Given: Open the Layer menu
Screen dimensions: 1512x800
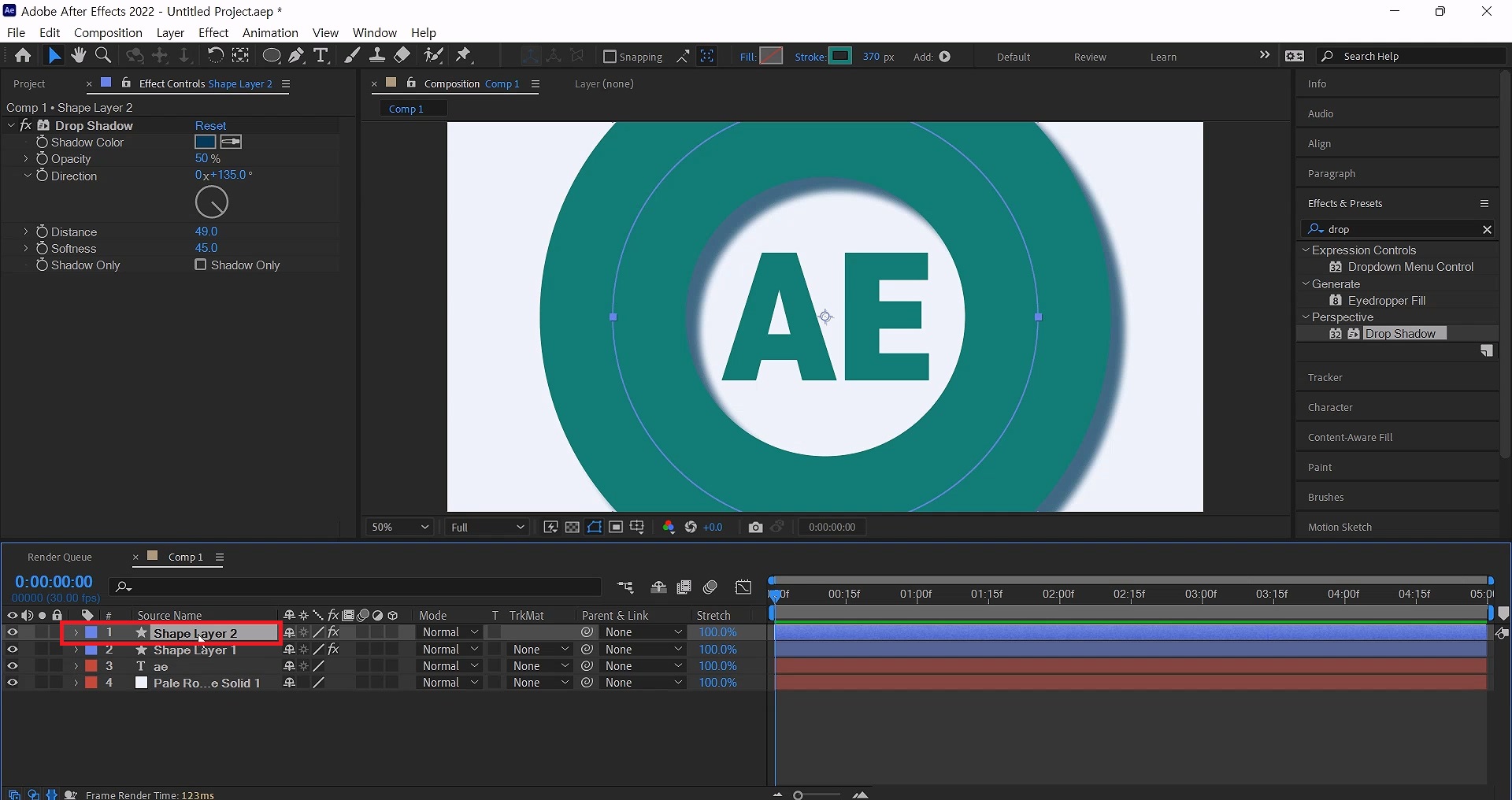Looking at the screenshot, I should 170,32.
